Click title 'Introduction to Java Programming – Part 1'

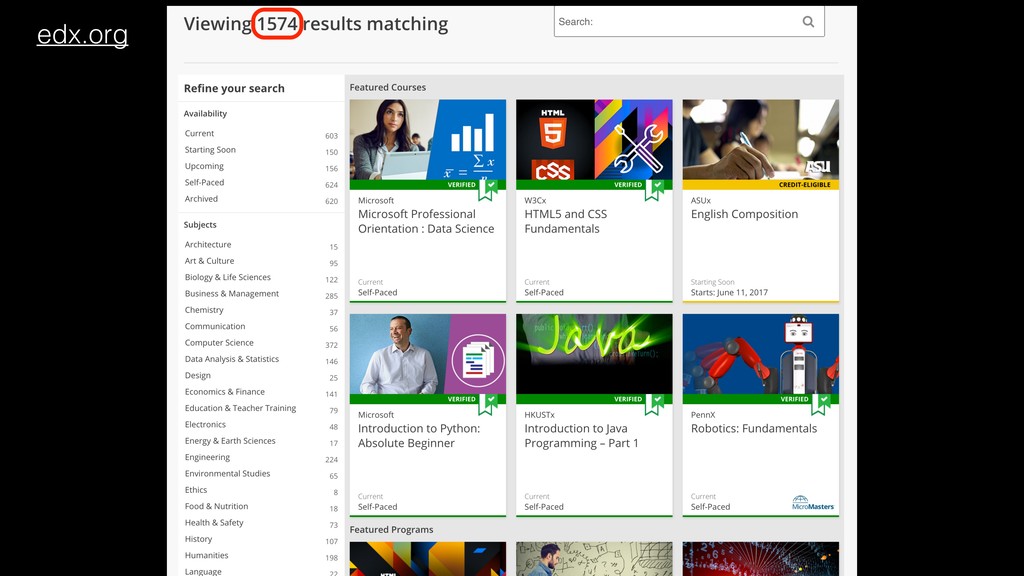(x=581, y=436)
